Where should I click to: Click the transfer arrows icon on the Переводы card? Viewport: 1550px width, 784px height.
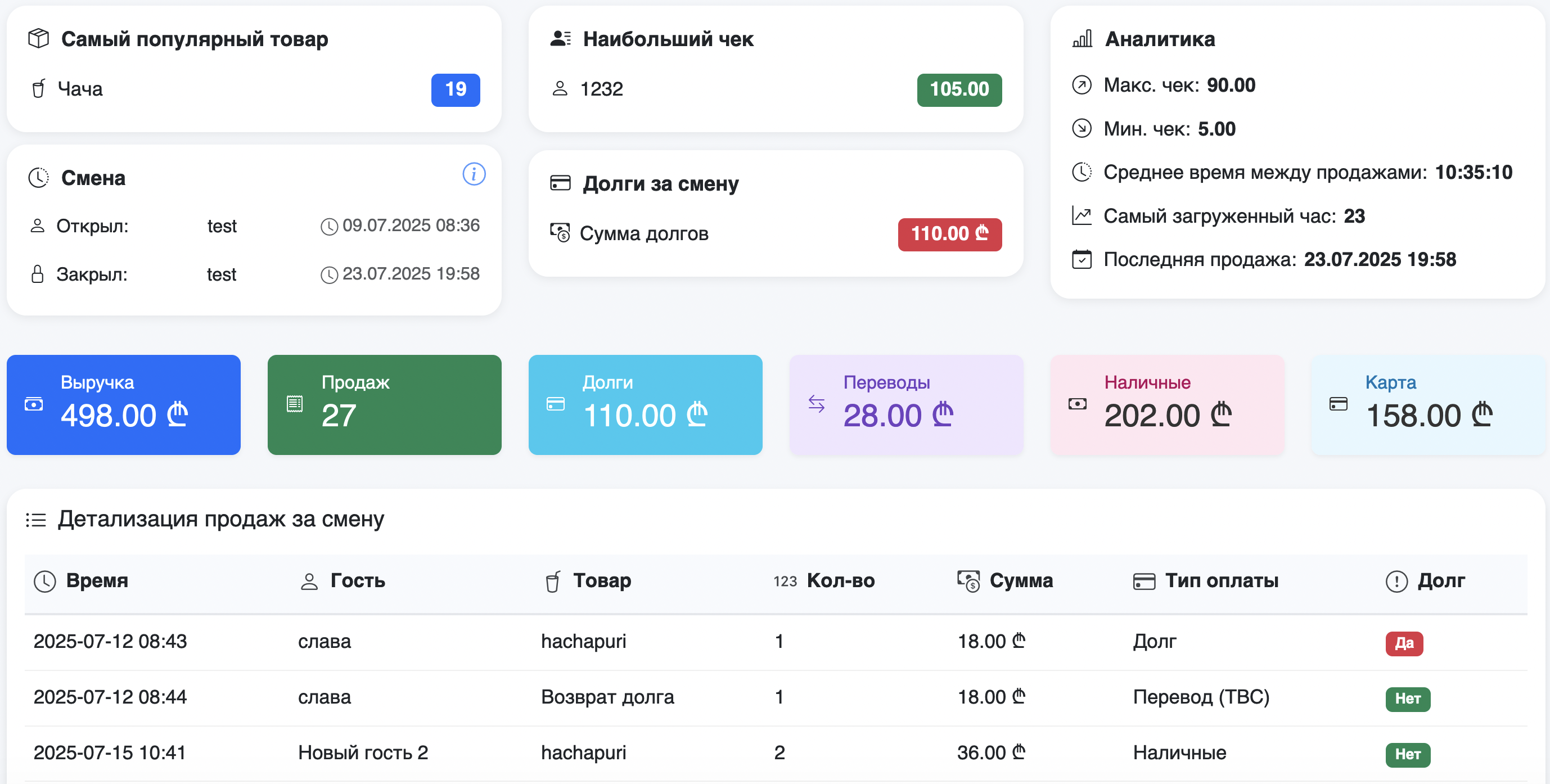tap(817, 404)
